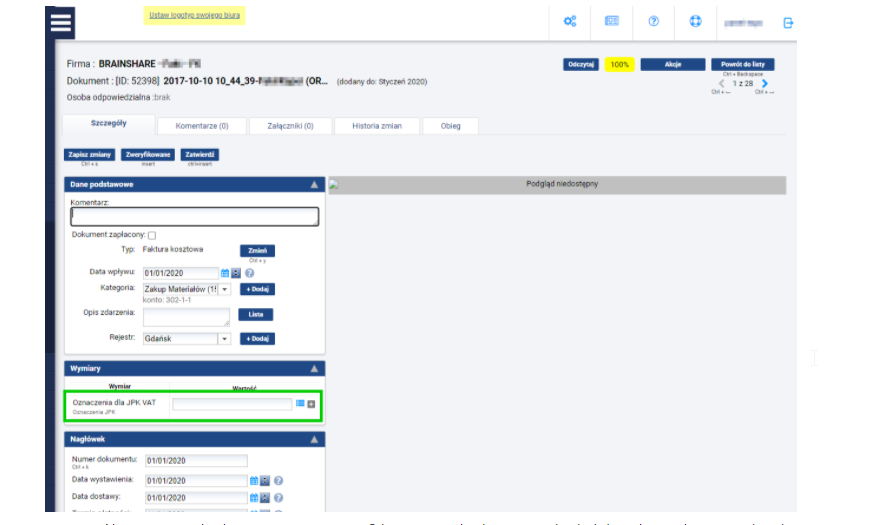This screenshot has width=892, height=525.
Task: Click the blurred user name in top bar
Action: point(744,23)
